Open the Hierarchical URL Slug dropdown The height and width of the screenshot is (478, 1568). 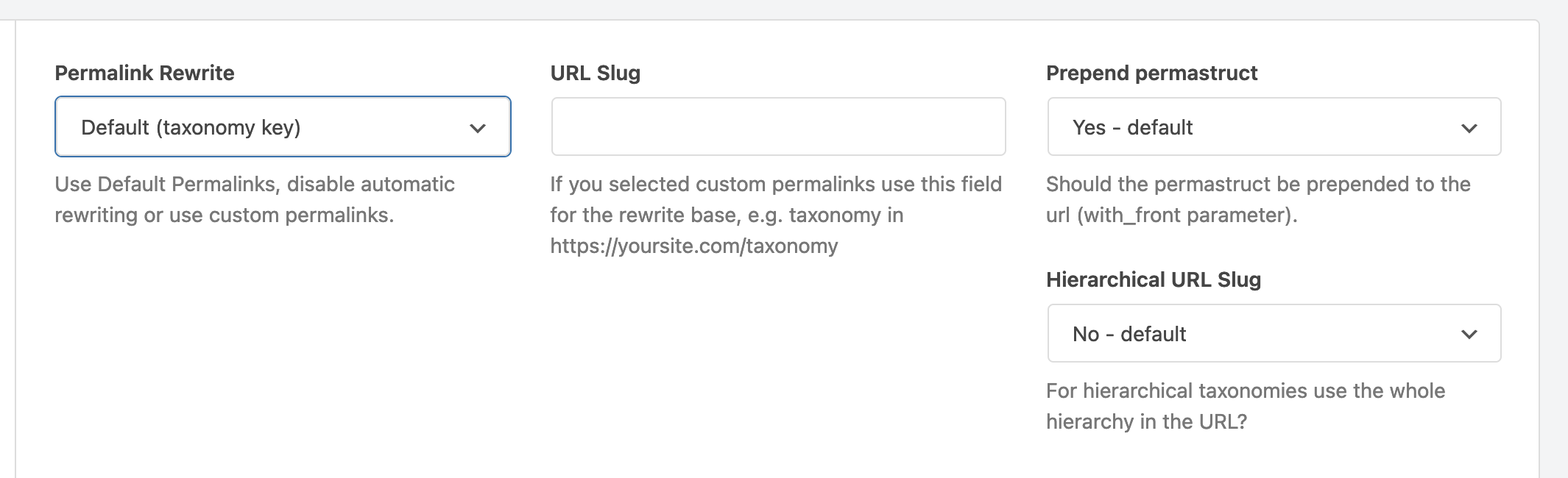coord(1274,333)
